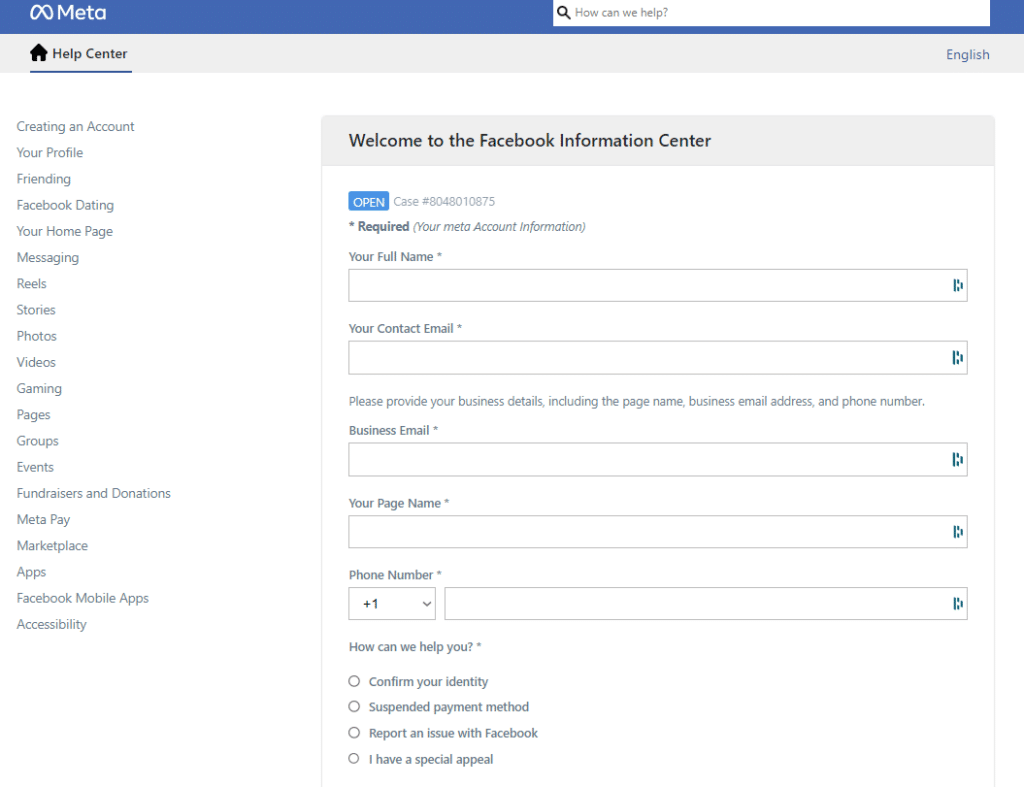Open Friending help topic
Screen dimensions: 1024x787
click(44, 179)
